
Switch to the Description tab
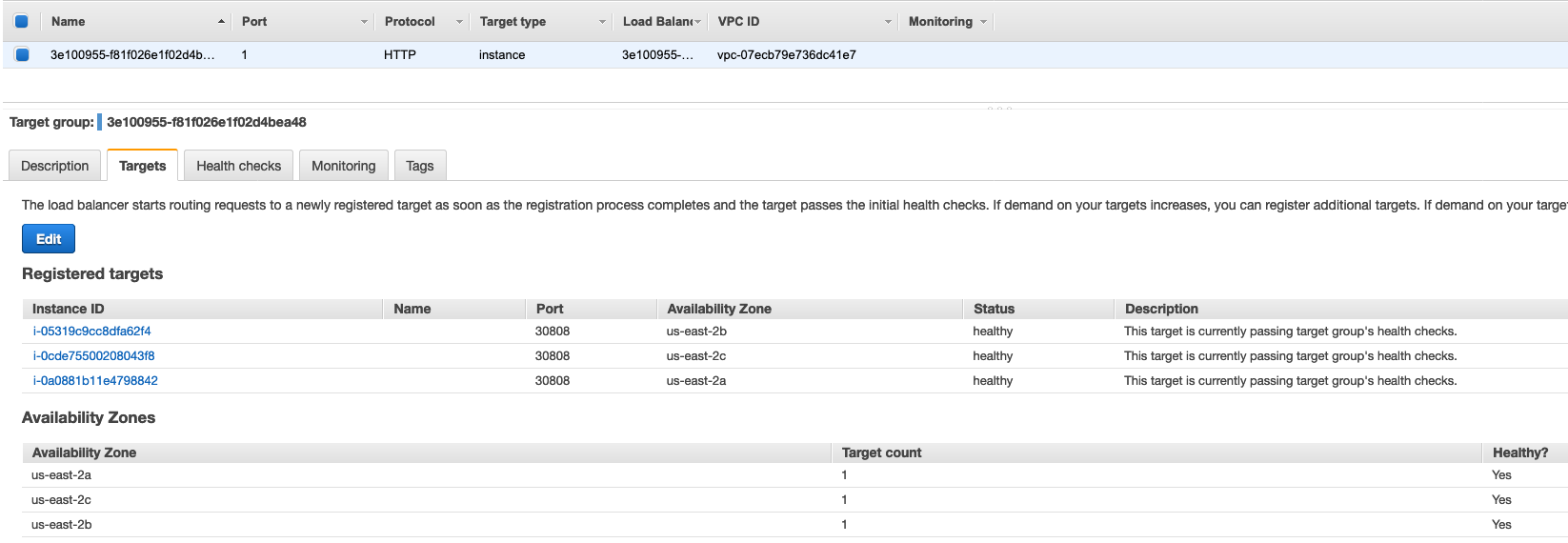point(55,166)
